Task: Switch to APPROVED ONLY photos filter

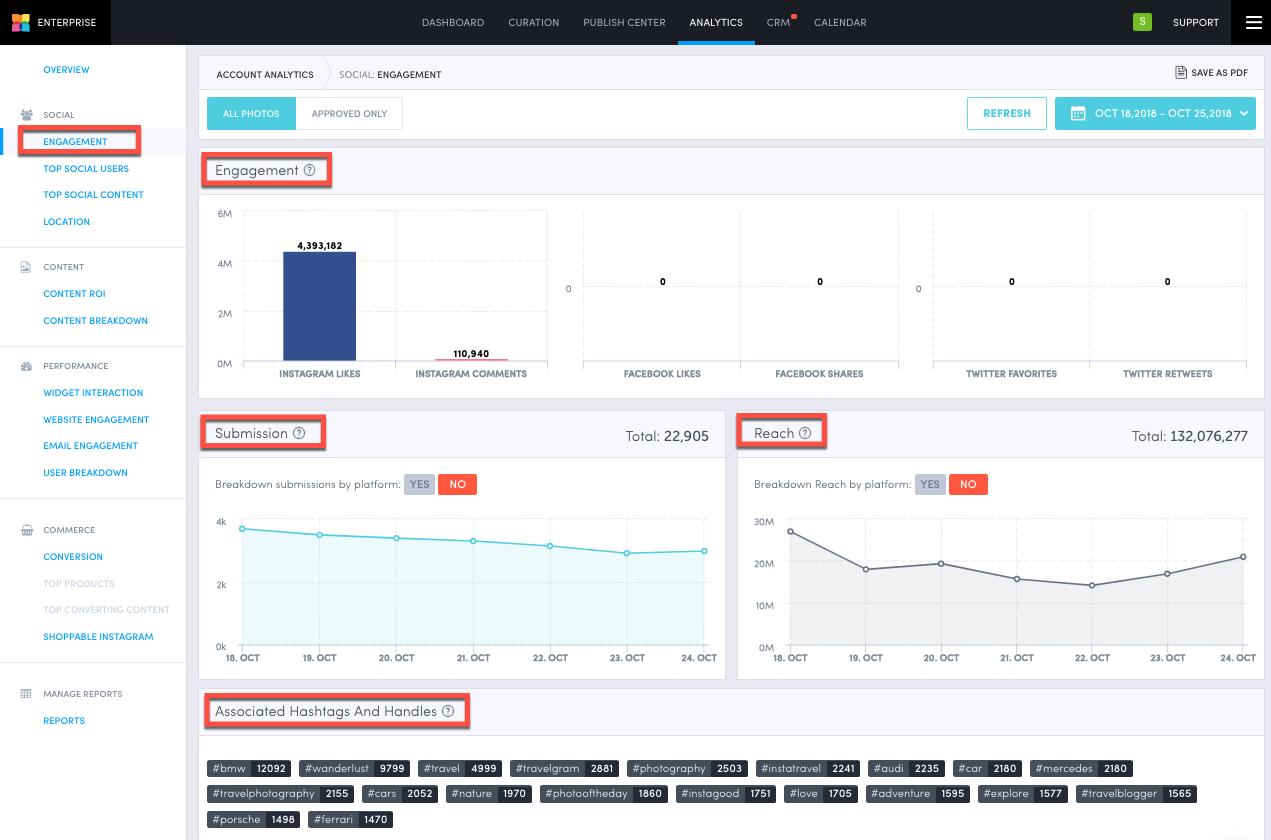Action: (x=349, y=113)
